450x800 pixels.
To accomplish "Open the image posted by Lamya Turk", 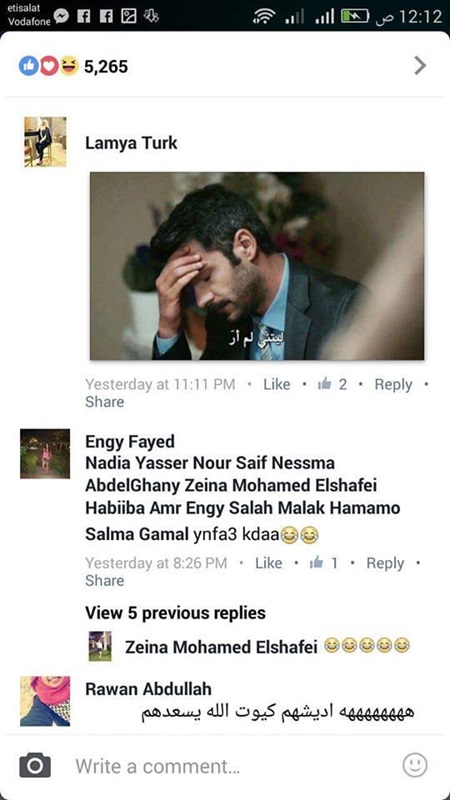I will click(257, 266).
